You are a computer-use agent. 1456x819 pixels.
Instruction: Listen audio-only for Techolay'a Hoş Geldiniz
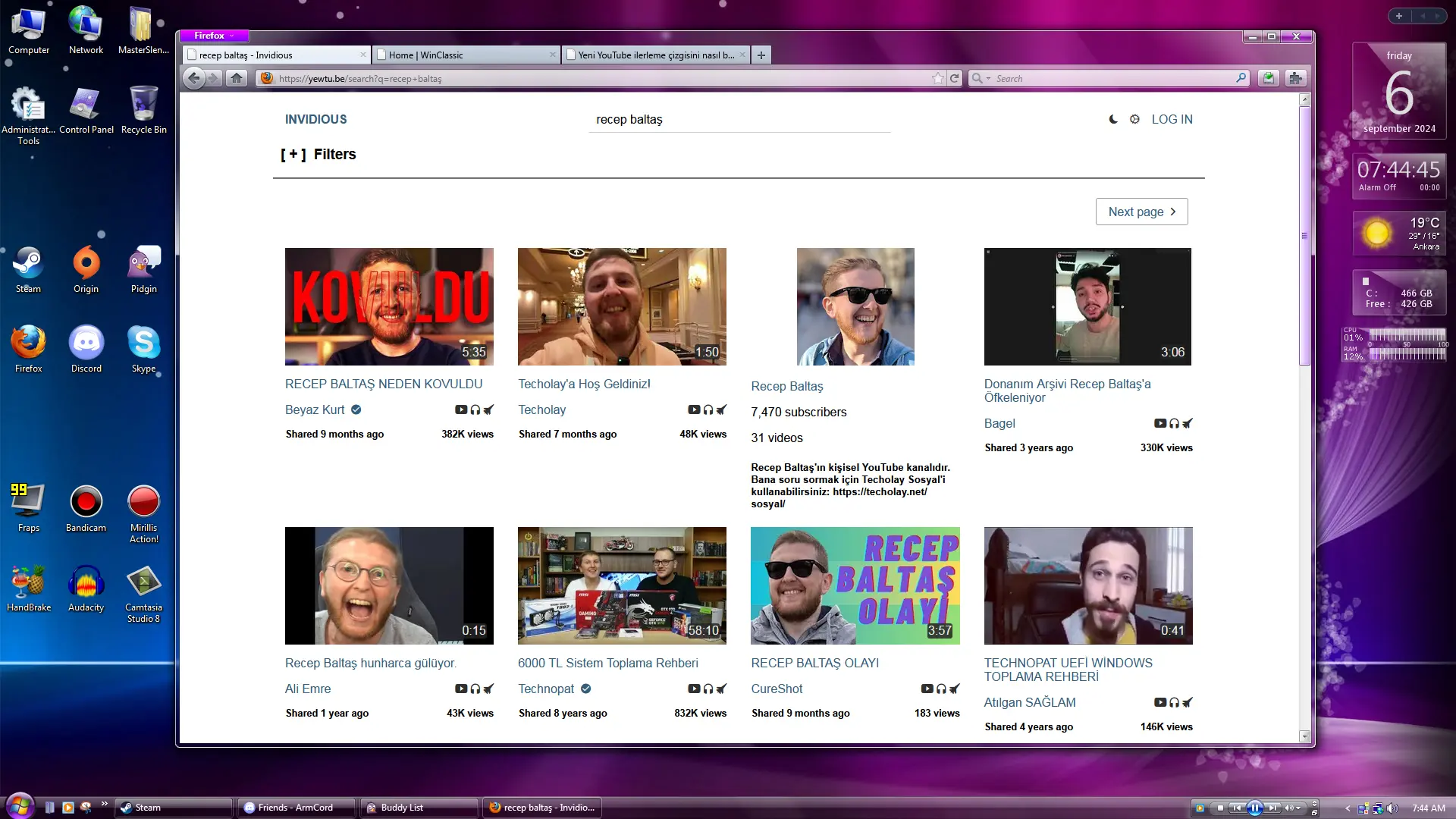tap(708, 409)
